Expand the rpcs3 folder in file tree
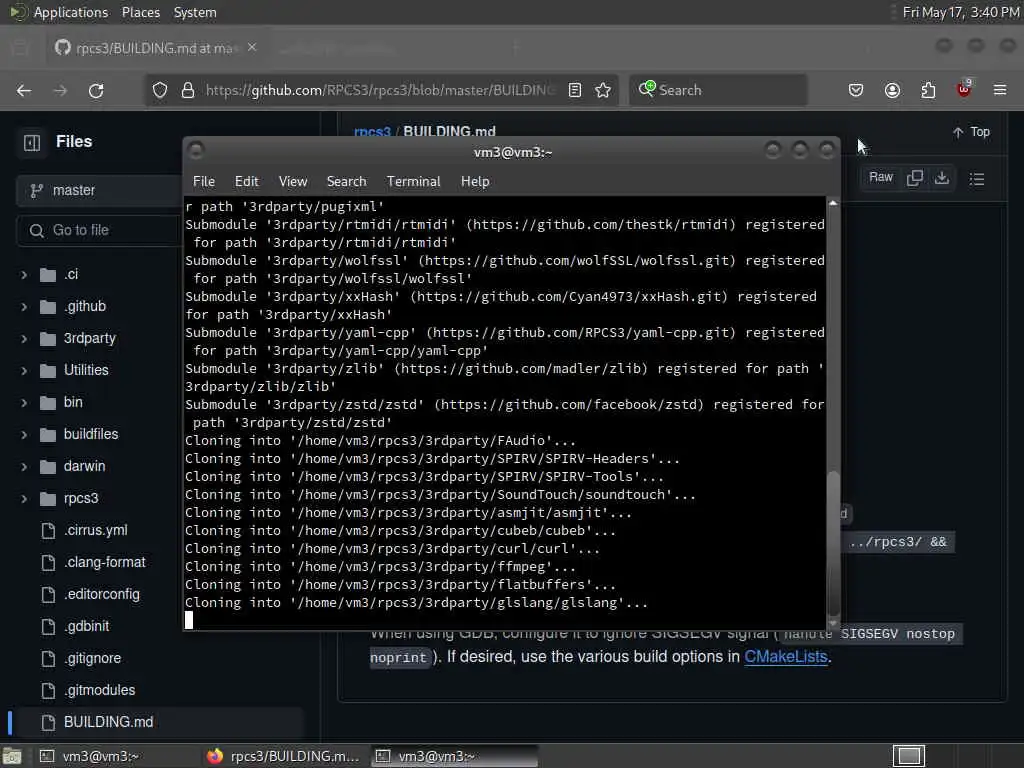 pyautogui.click(x=24, y=499)
